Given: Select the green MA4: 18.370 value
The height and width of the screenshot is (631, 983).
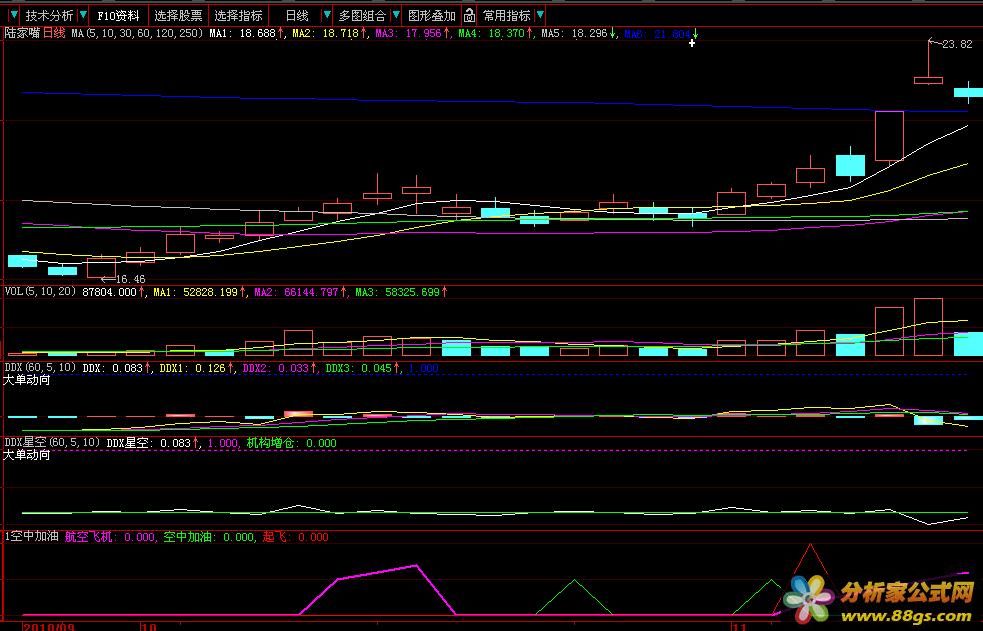Looking at the screenshot, I should tap(492, 33).
